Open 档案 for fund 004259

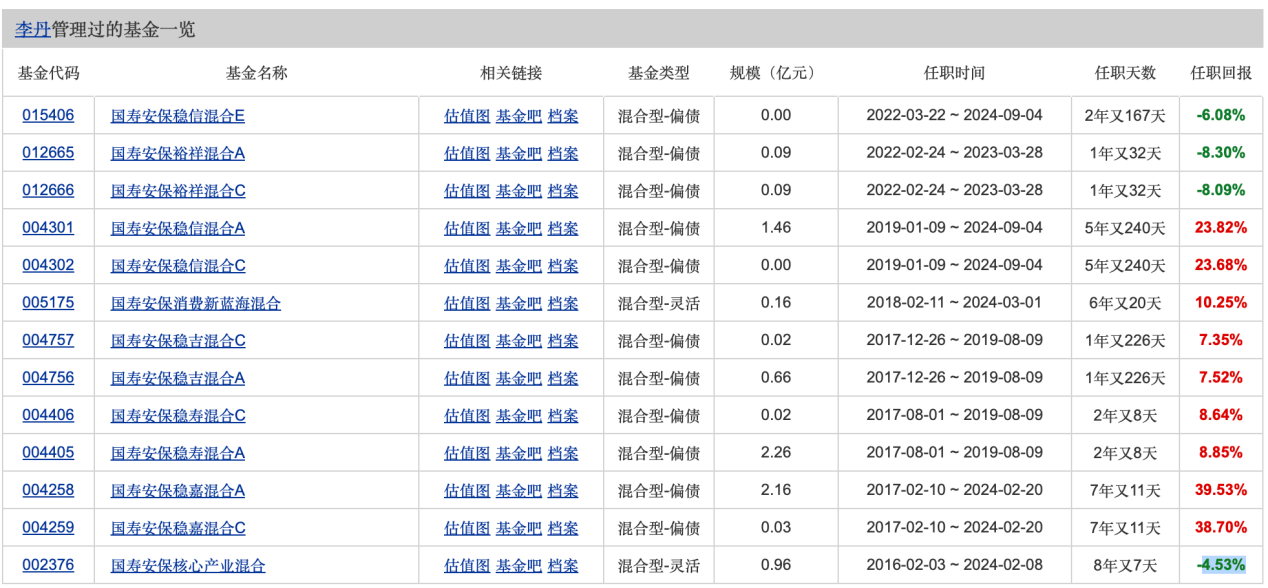pos(563,528)
